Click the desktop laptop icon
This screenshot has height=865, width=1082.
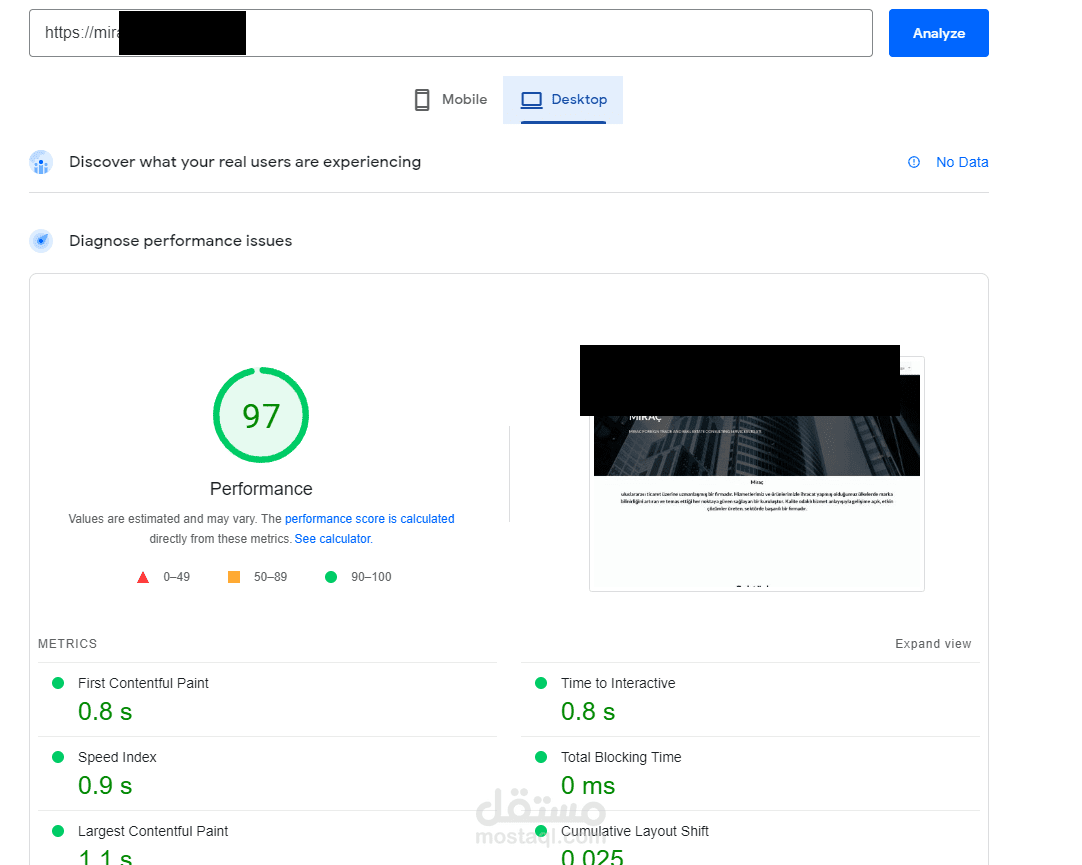point(531,100)
